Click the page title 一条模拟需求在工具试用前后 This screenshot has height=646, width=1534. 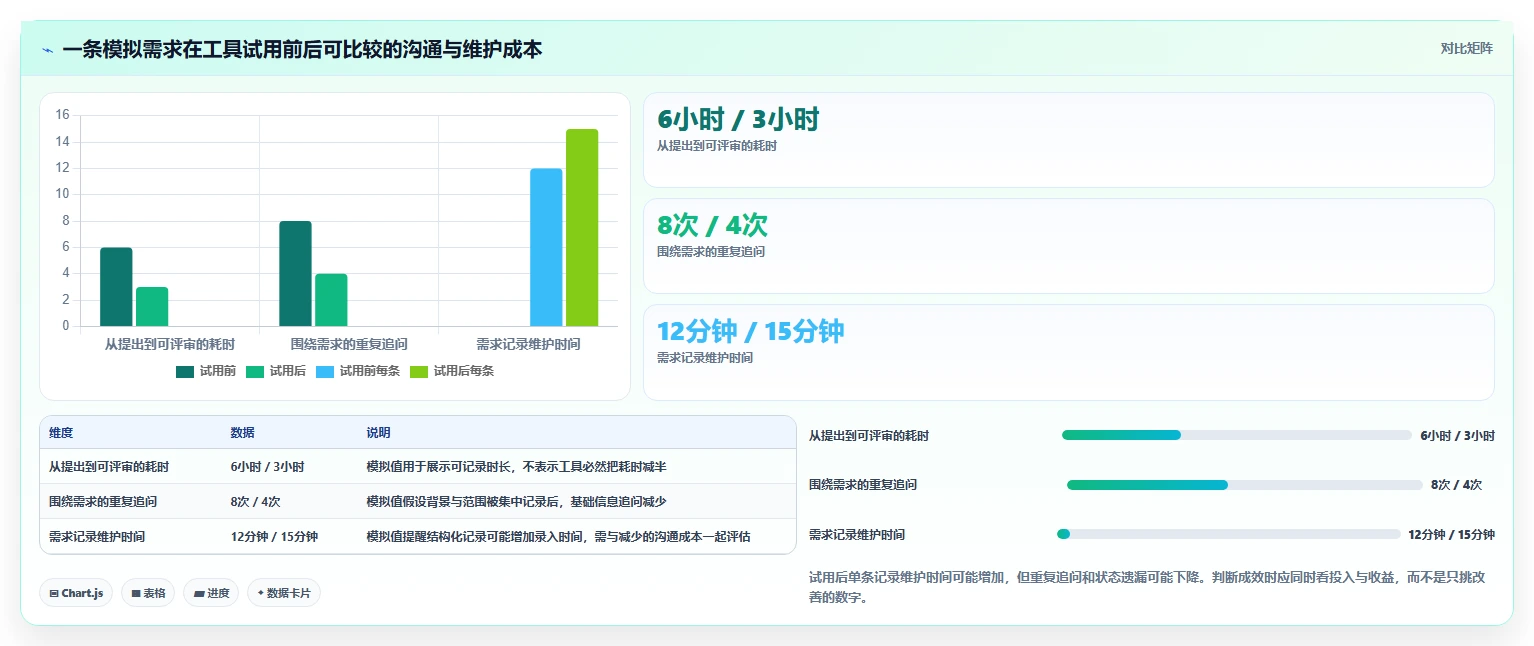302,49
